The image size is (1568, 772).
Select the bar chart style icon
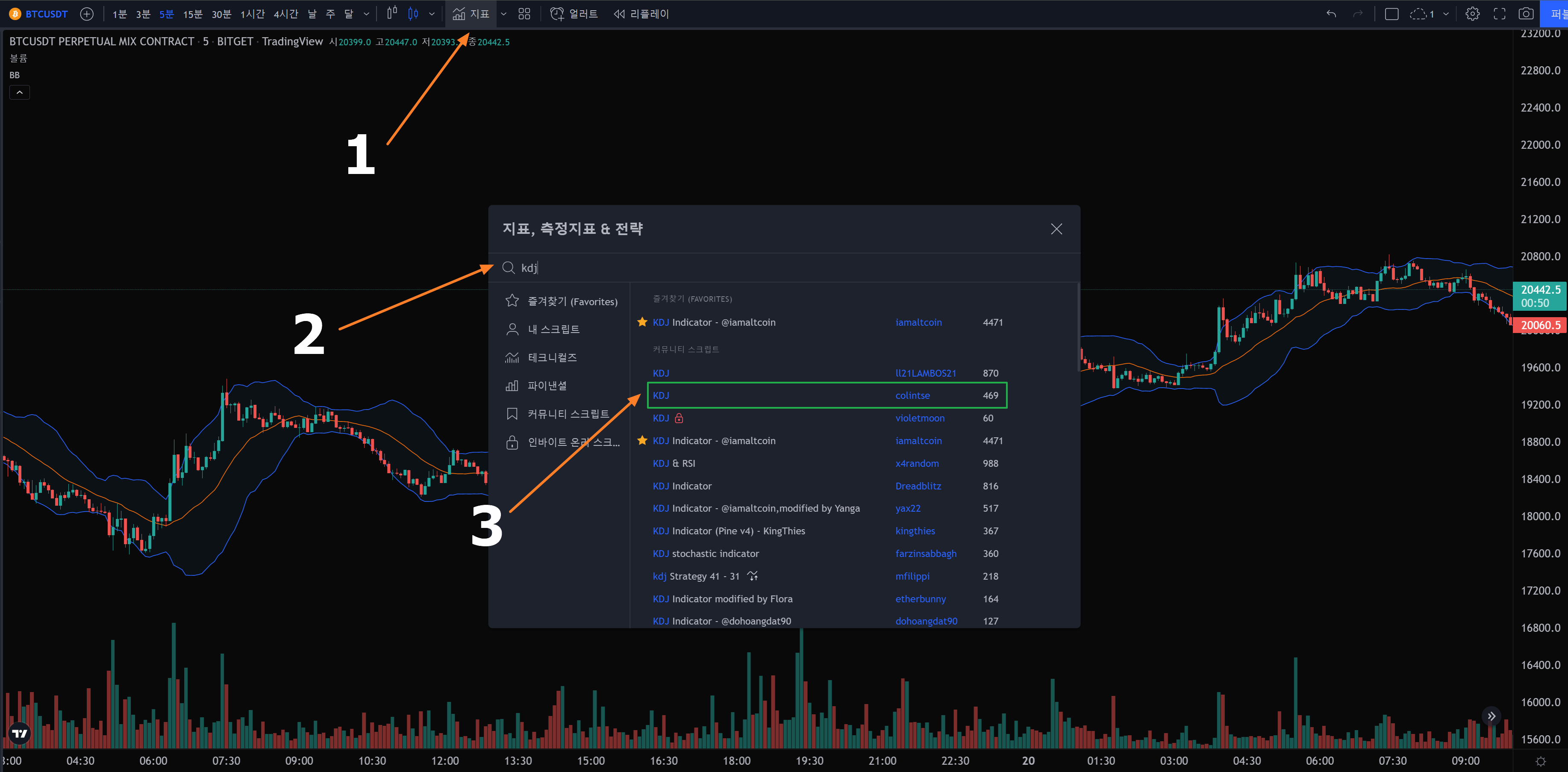click(x=392, y=13)
